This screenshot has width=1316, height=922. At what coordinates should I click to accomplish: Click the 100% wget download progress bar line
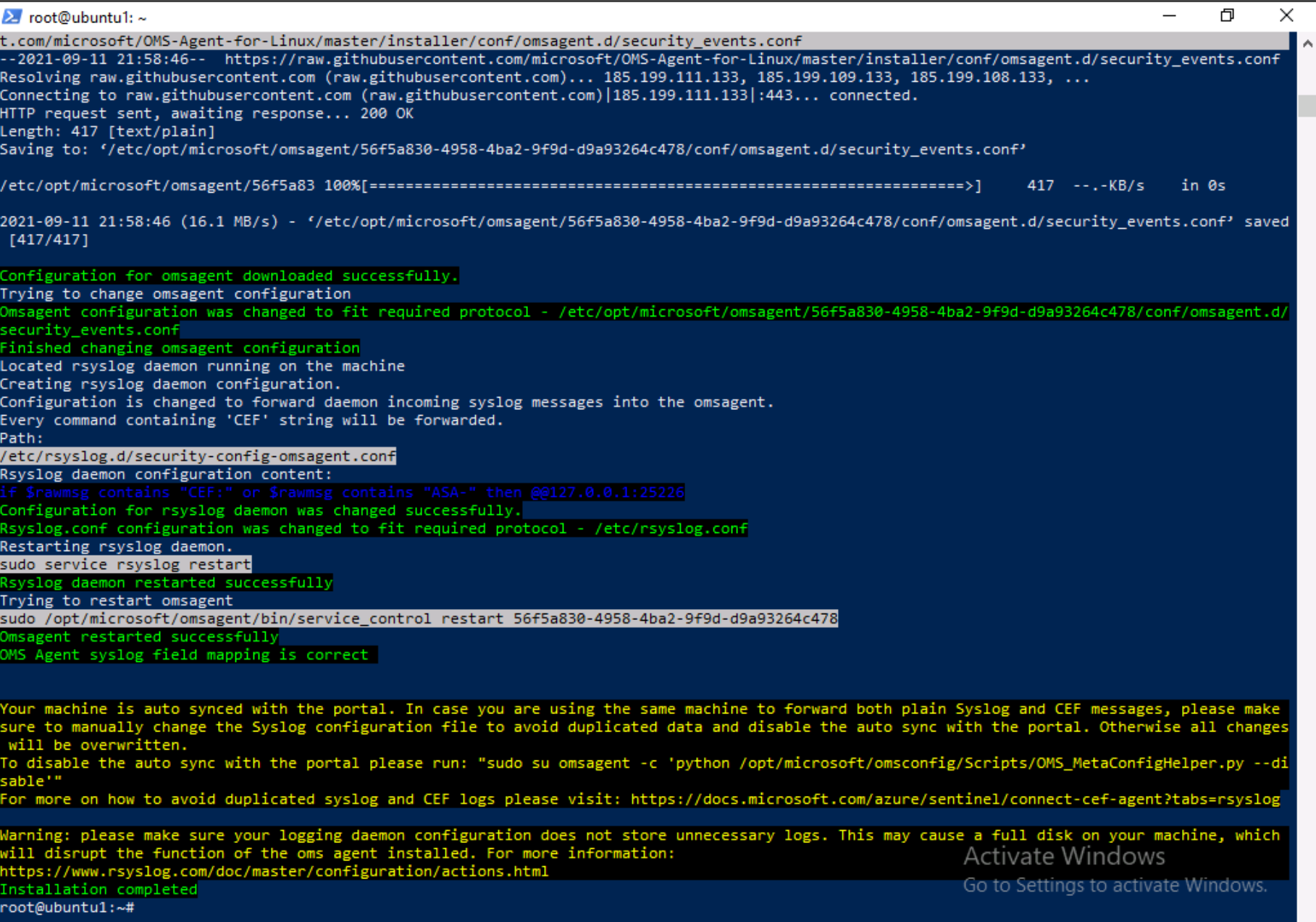(613, 185)
